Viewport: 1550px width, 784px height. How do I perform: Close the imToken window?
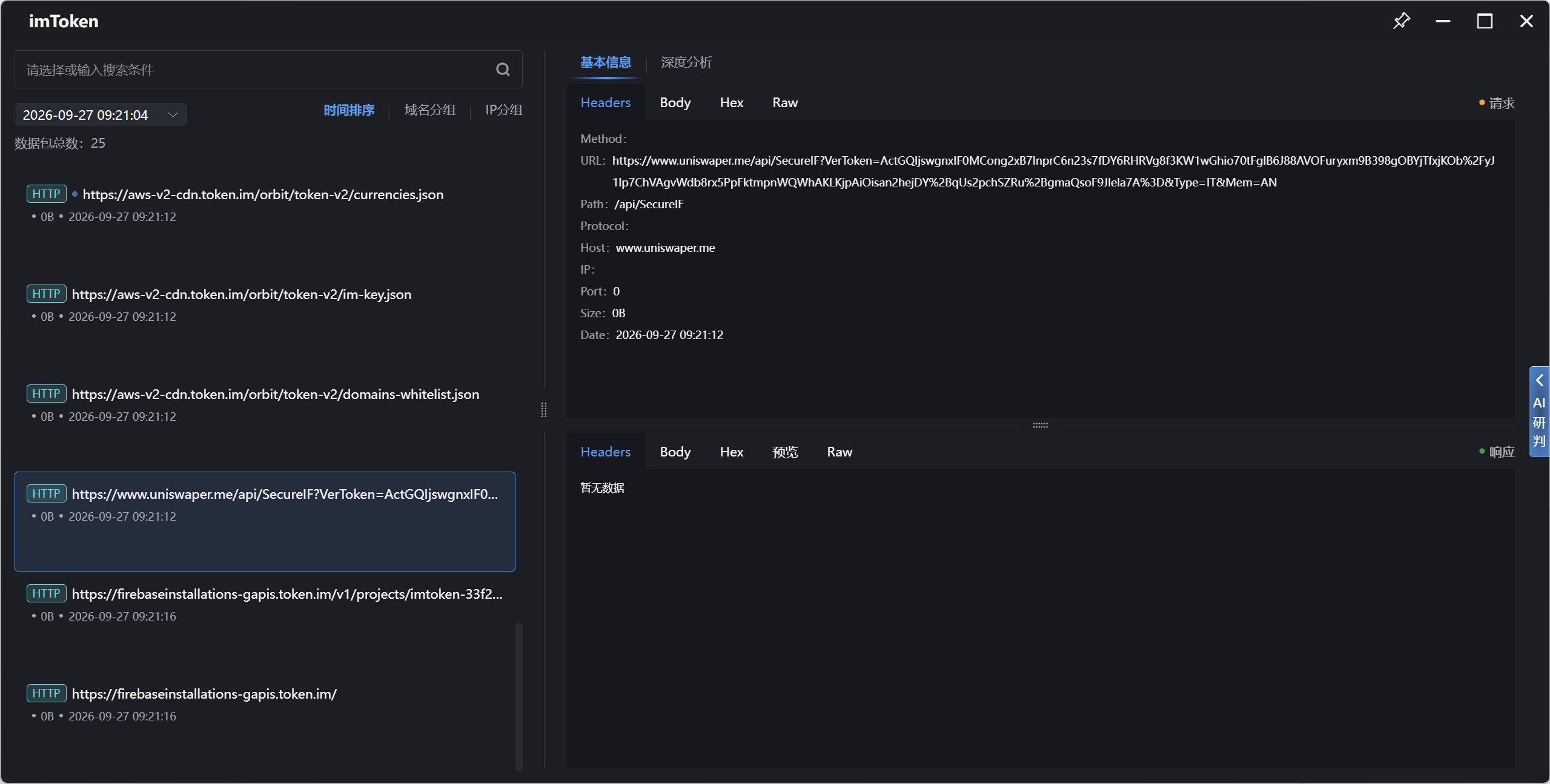click(x=1526, y=21)
